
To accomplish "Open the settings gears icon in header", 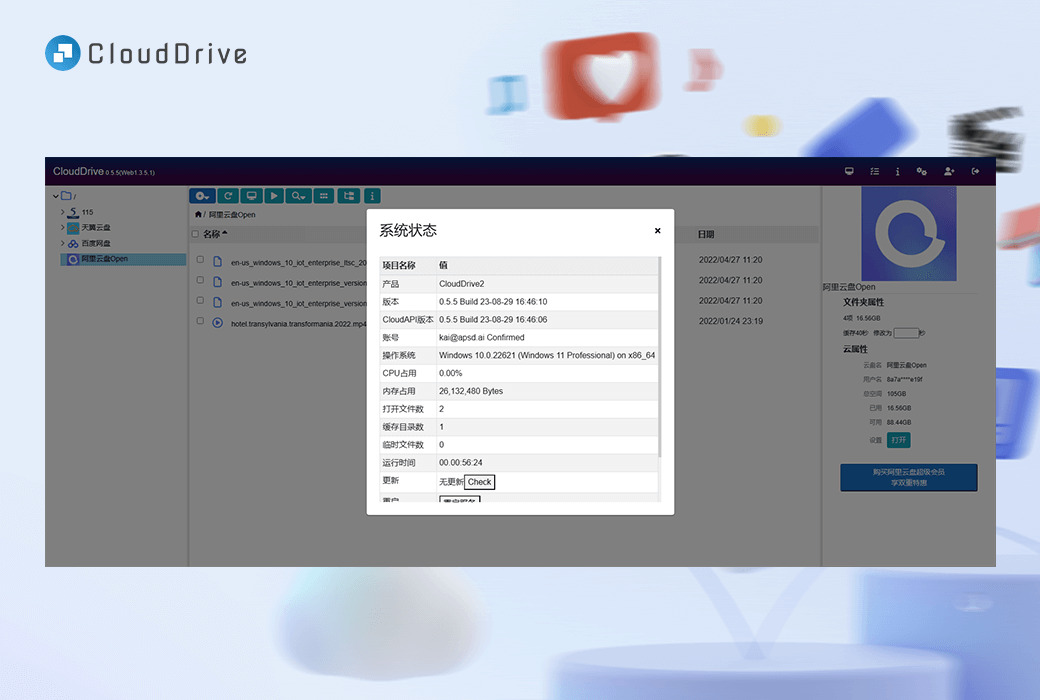I will click(922, 172).
